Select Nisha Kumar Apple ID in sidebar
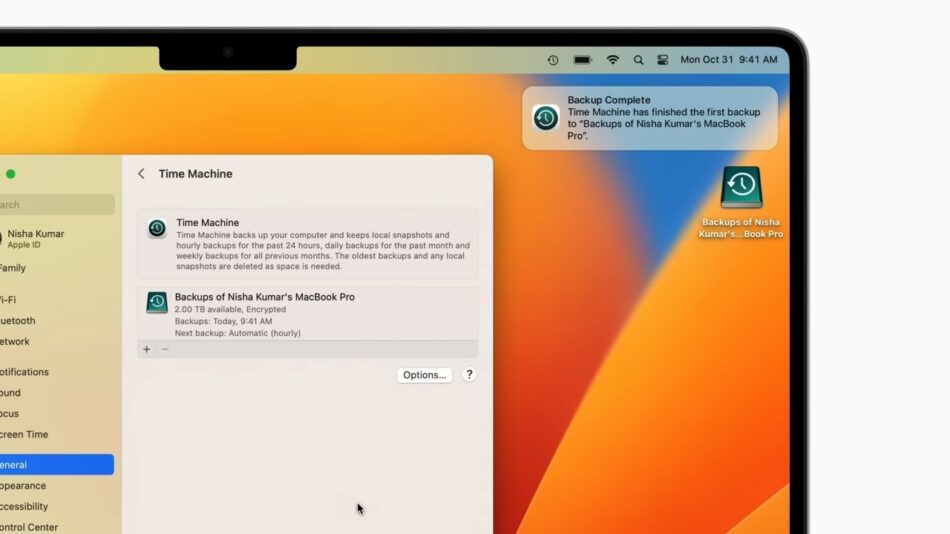 coord(36,238)
